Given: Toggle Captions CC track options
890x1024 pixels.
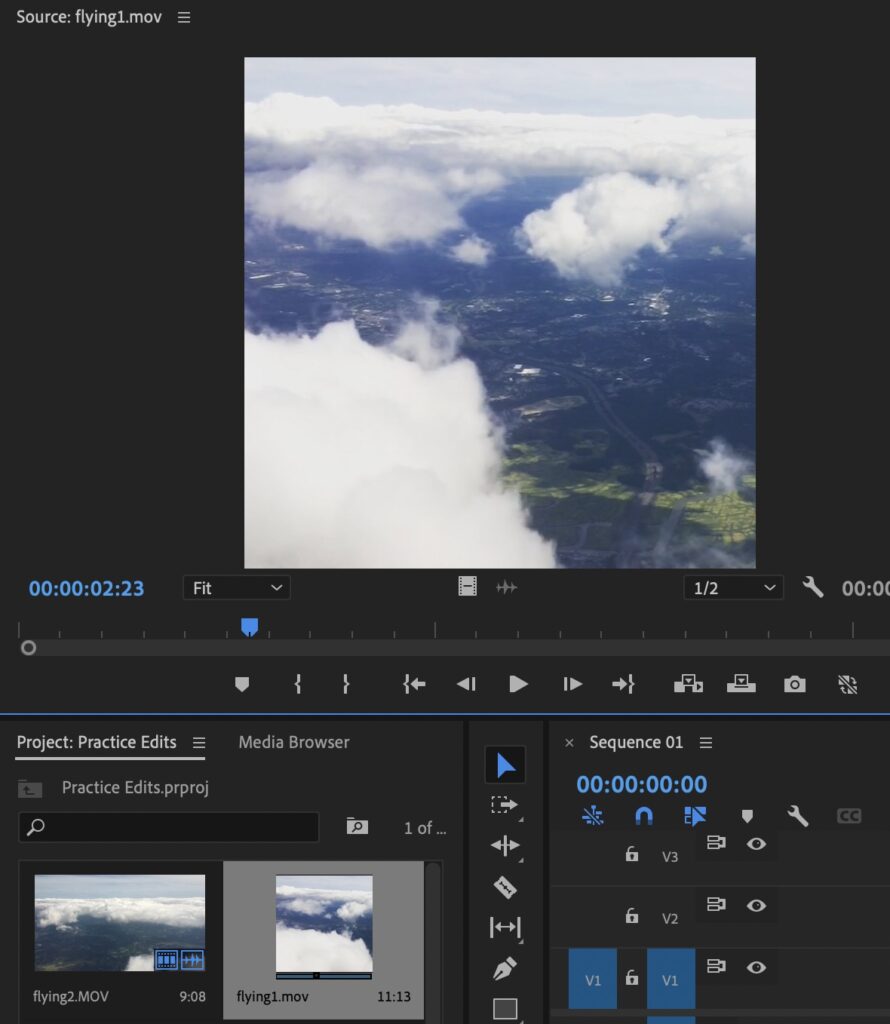Looking at the screenshot, I should click(849, 816).
